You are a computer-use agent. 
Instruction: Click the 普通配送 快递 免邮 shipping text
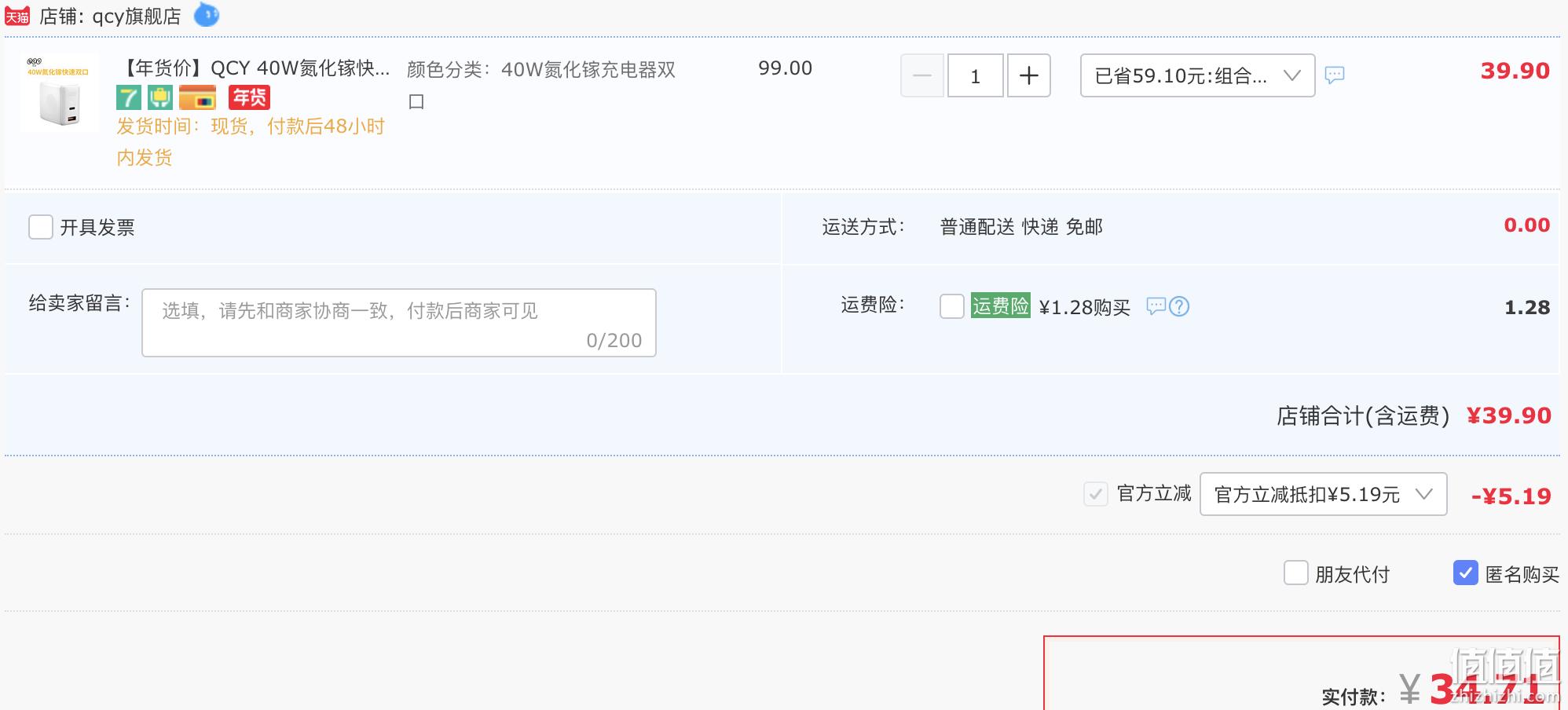pos(1021,227)
